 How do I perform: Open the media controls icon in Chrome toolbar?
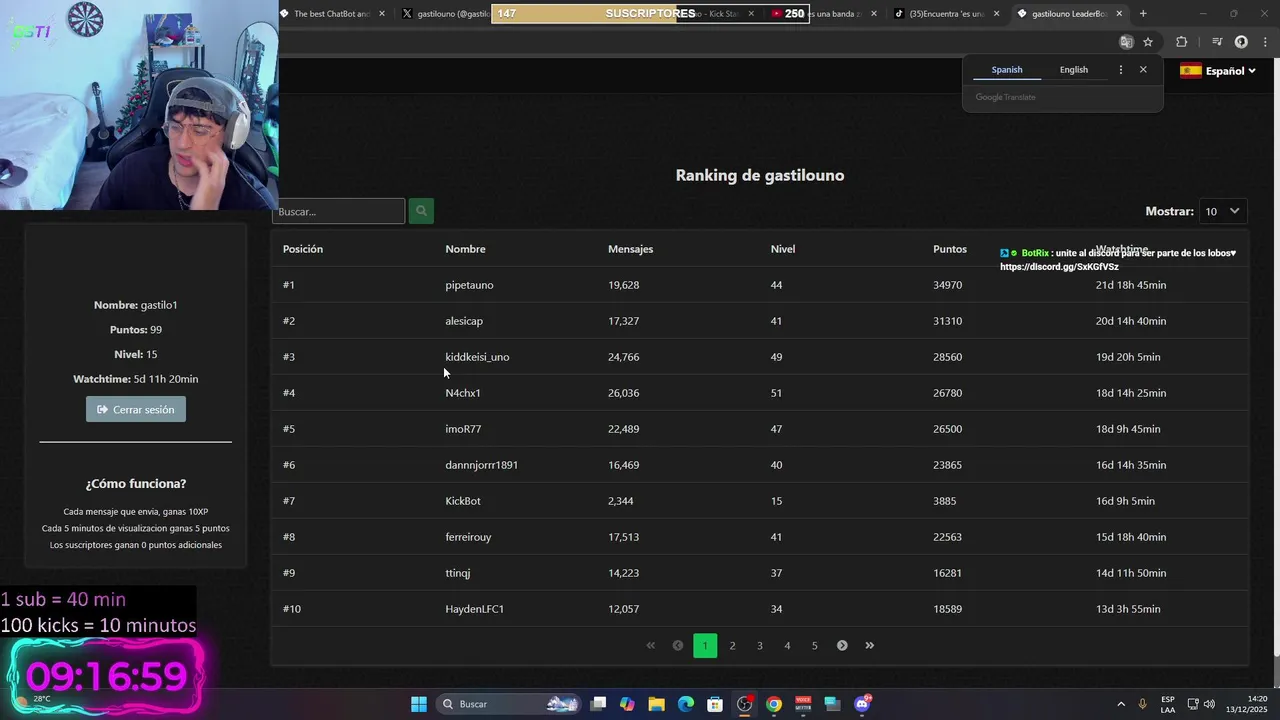[x=1217, y=42]
